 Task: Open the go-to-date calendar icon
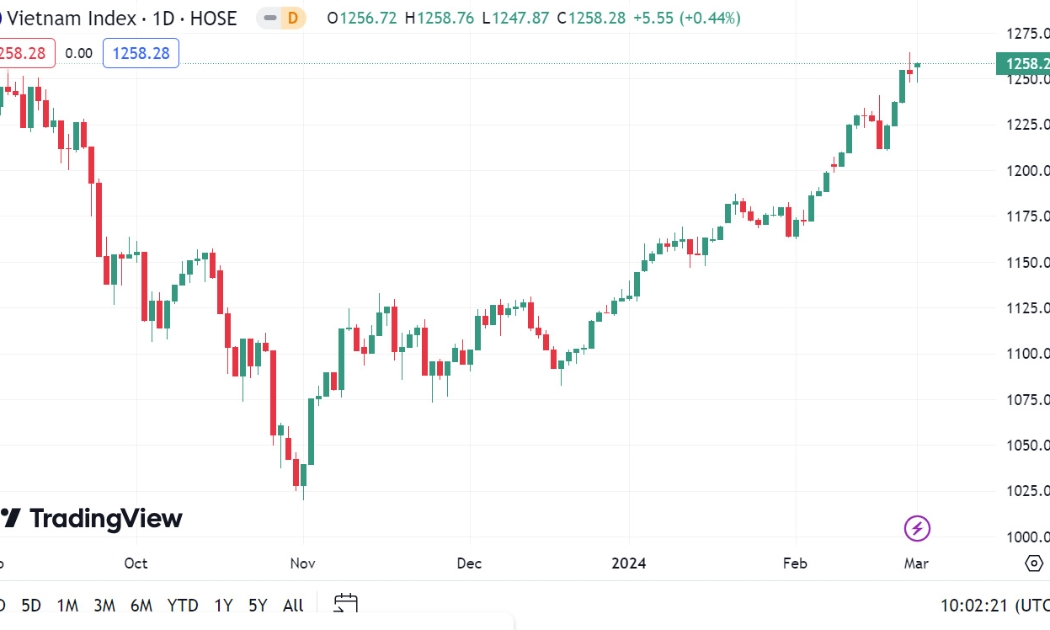(x=346, y=604)
